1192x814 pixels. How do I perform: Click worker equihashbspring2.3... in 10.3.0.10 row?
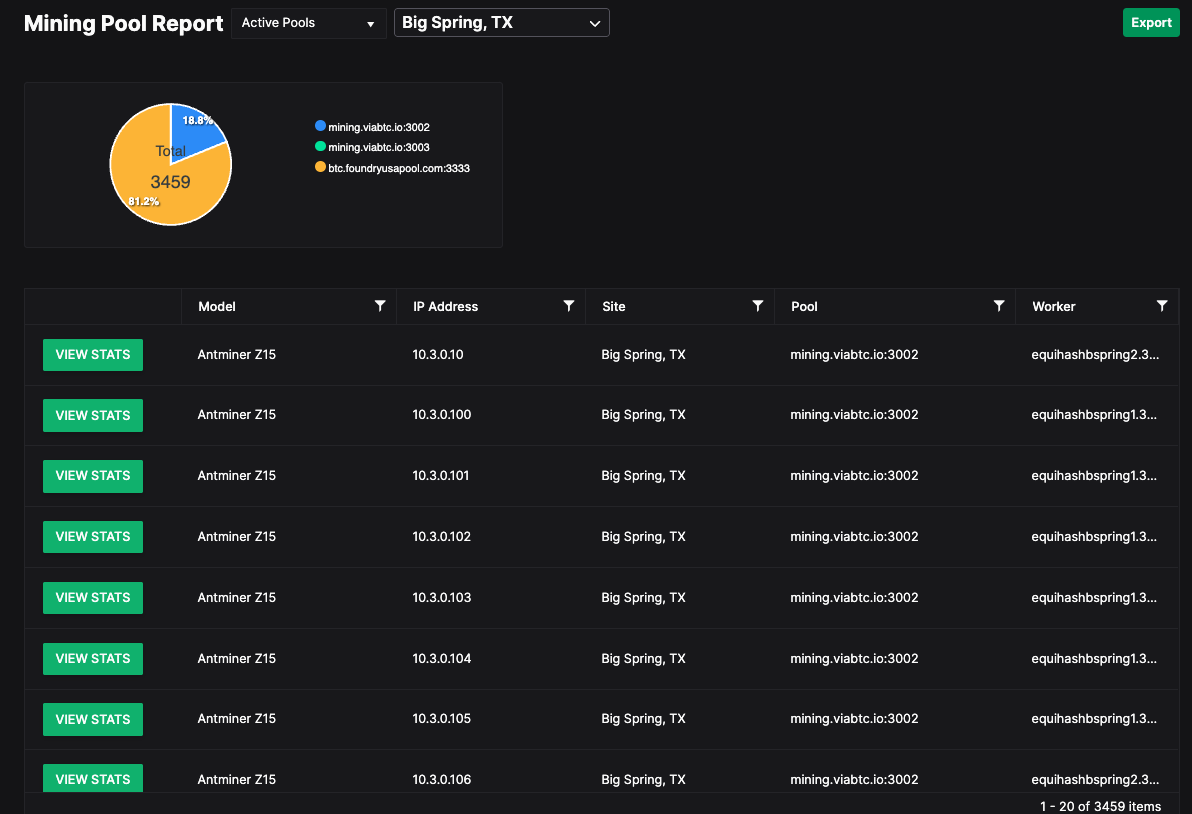(1095, 354)
